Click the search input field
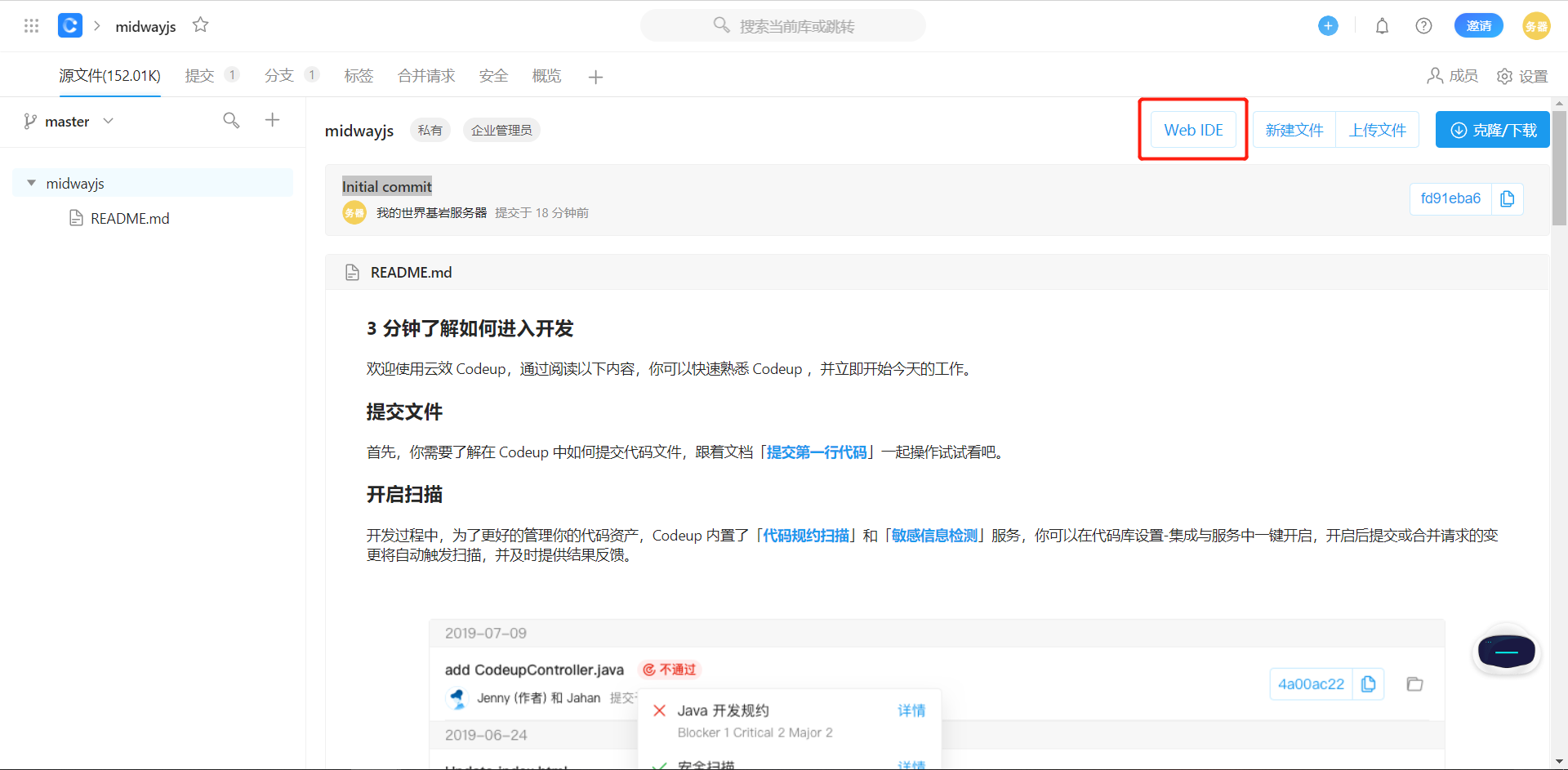 click(796, 26)
